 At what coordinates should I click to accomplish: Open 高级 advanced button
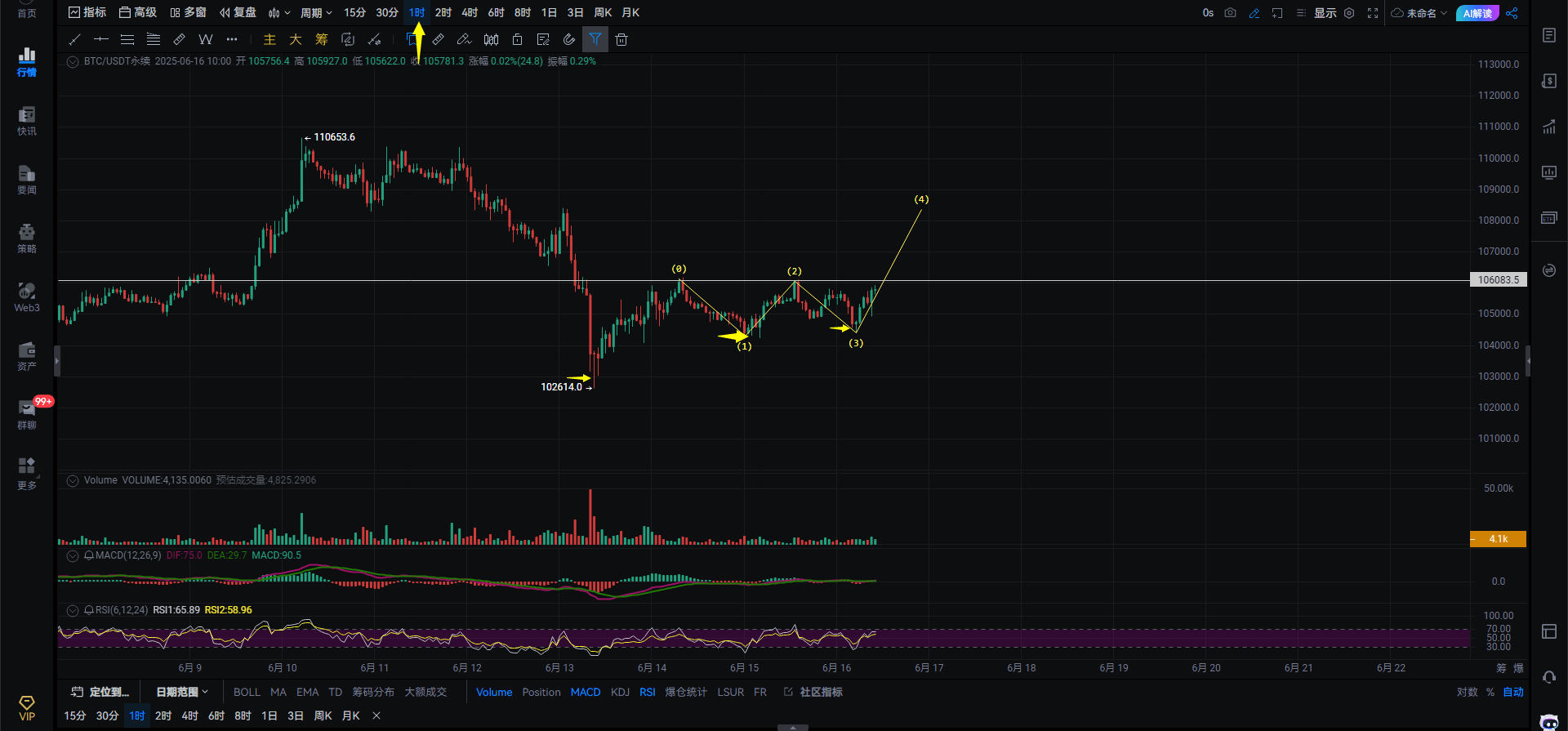138,13
